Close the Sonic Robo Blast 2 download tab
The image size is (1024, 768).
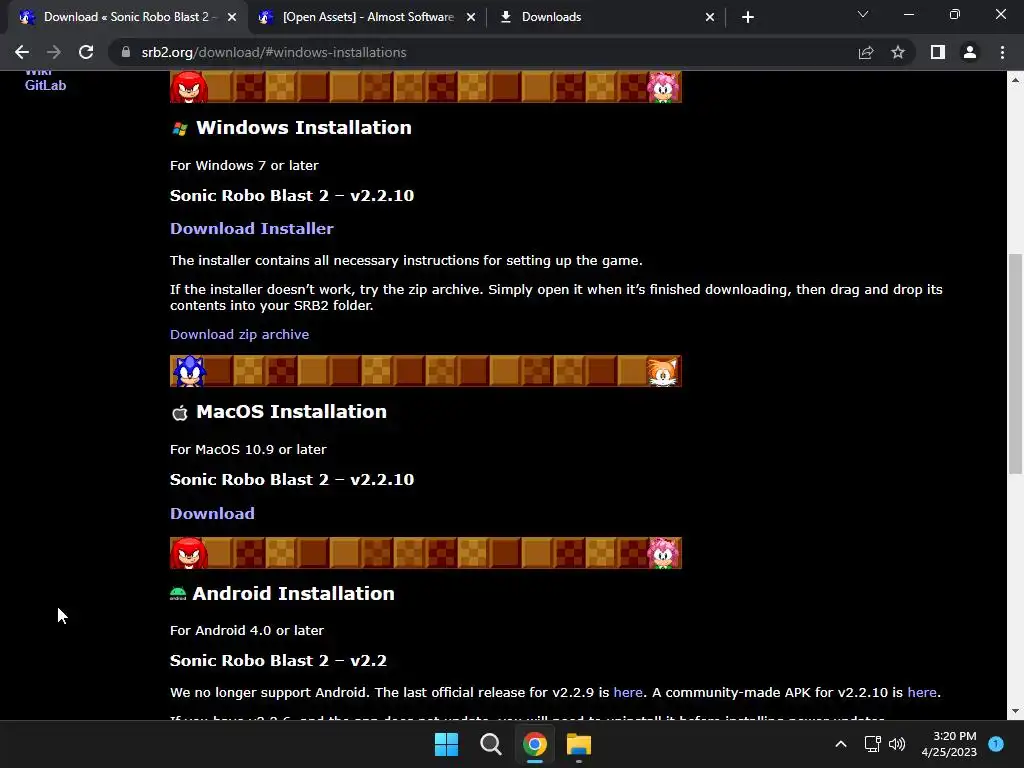click(232, 17)
